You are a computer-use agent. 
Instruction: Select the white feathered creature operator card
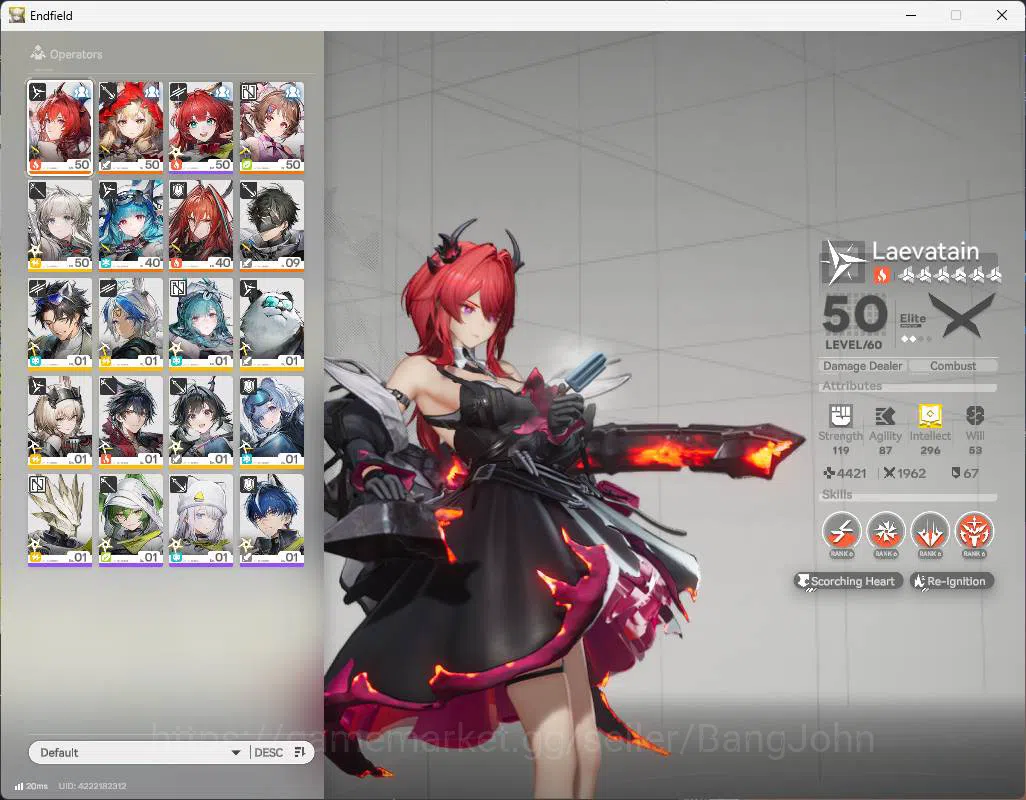click(x=60, y=520)
